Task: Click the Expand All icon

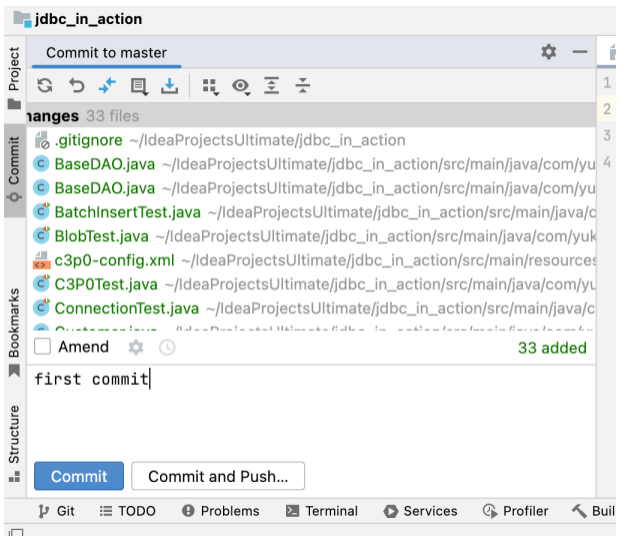Action: pyautogui.click(x=272, y=85)
